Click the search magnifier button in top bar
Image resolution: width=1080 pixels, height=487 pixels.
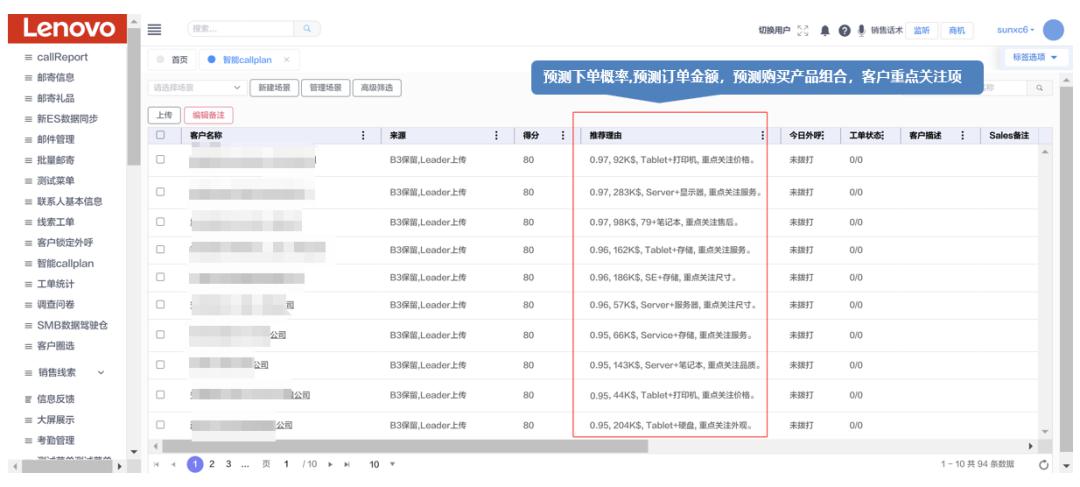pos(307,29)
